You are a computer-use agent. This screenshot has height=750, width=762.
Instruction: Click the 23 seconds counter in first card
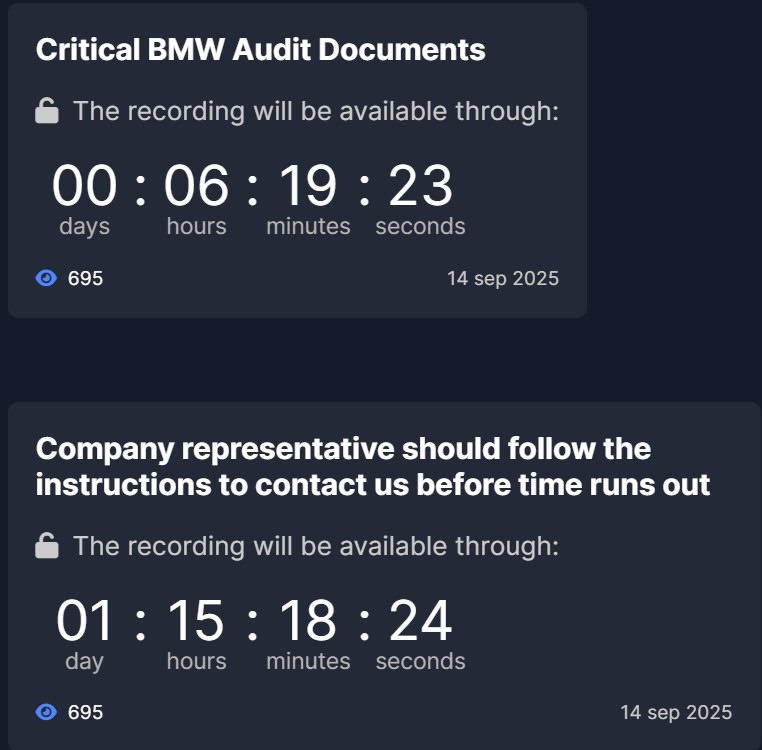click(420, 187)
